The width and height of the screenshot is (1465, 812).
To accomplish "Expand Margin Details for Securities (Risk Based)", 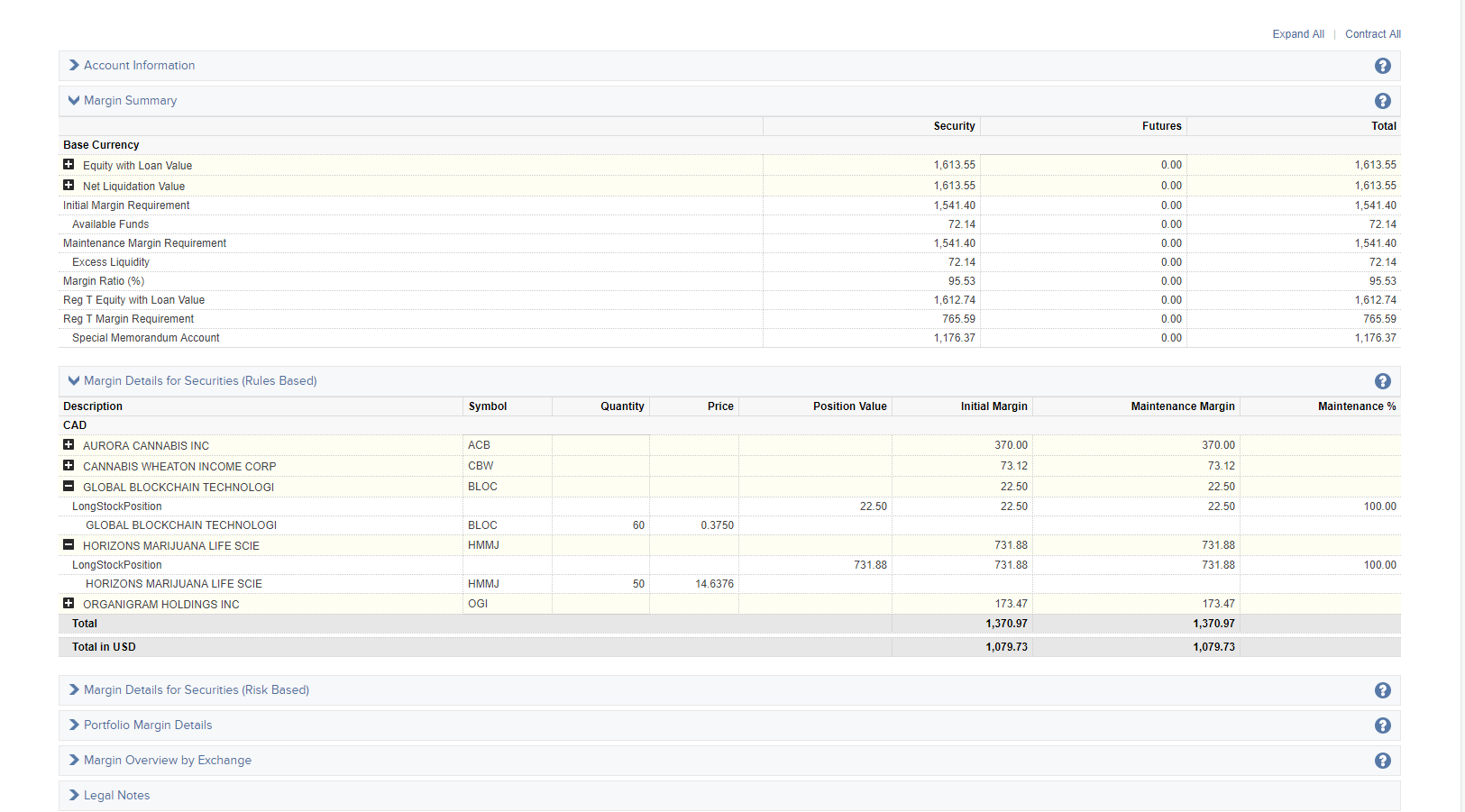I will click(189, 690).
